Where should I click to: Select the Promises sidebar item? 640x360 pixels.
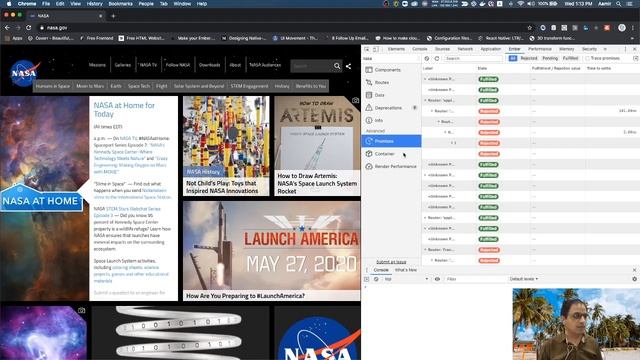(391, 141)
